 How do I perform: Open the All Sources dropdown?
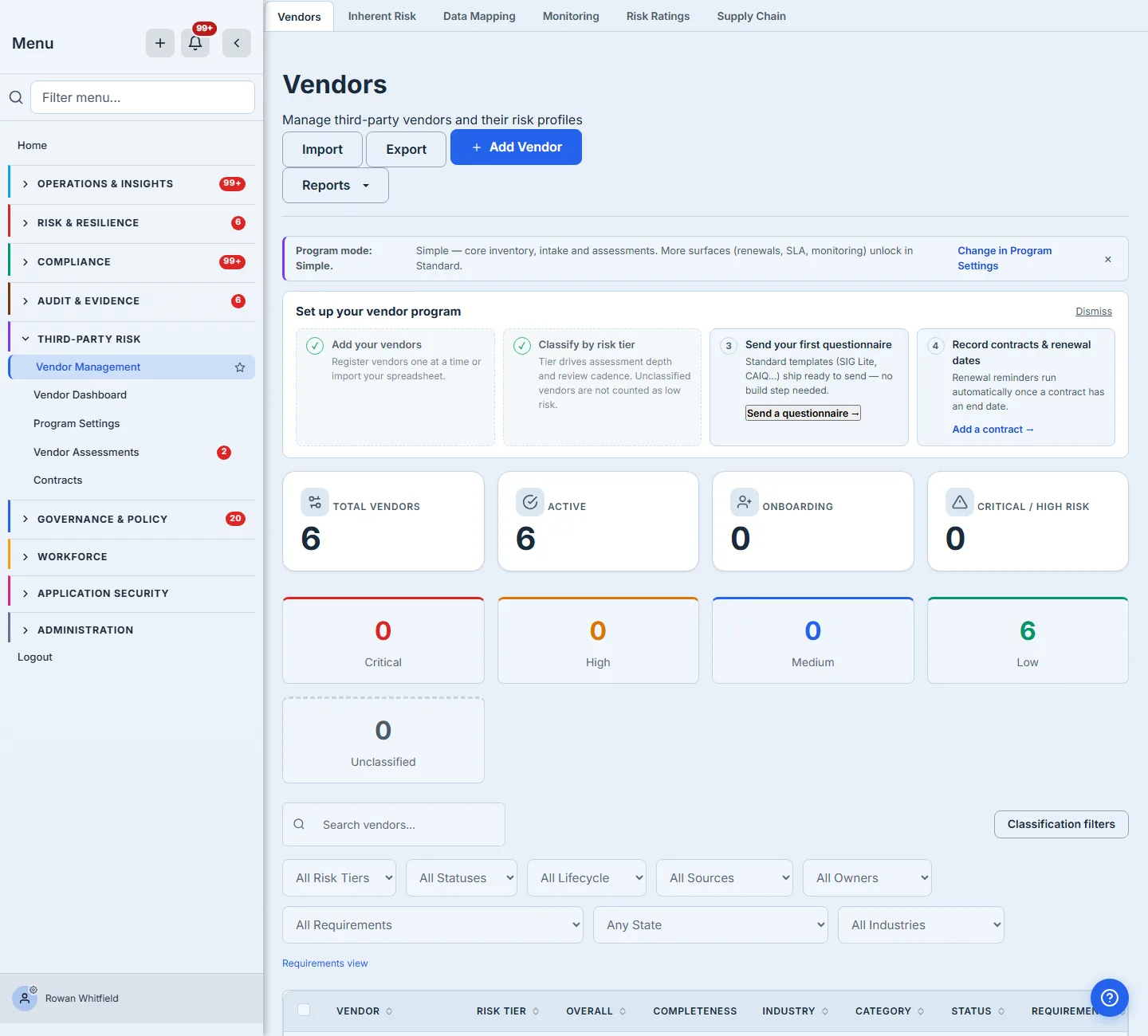pyautogui.click(x=725, y=877)
